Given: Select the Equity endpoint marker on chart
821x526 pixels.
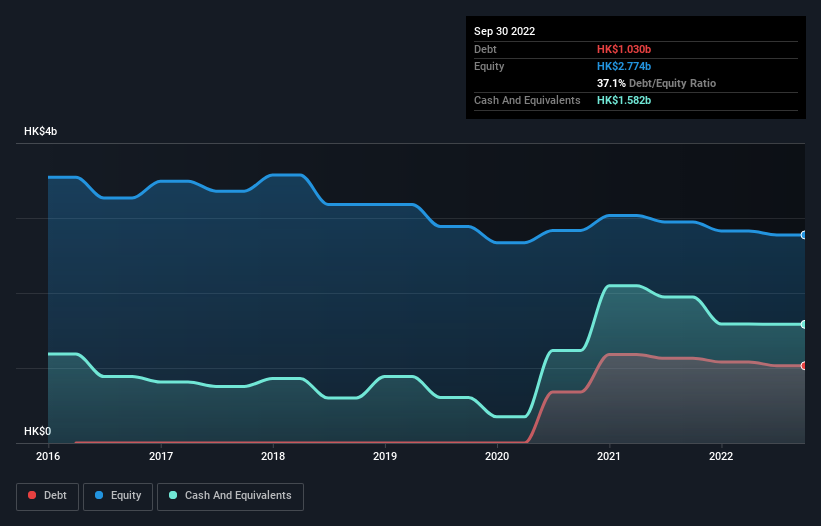Looking at the screenshot, I should (804, 235).
